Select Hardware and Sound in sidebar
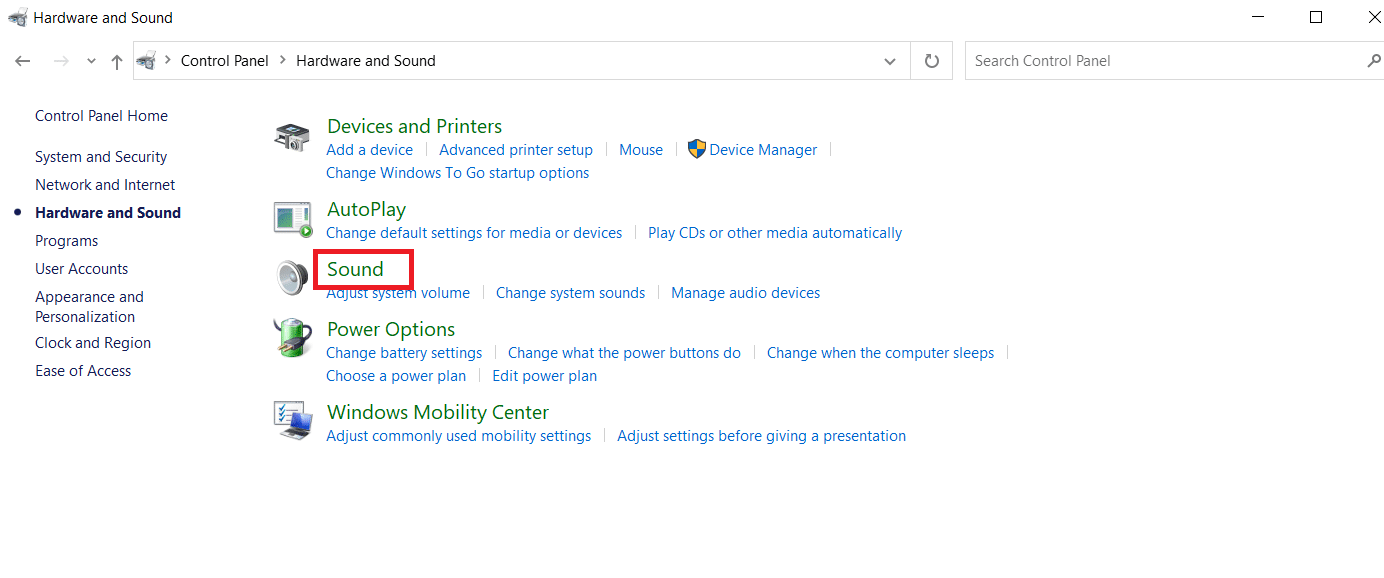This screenshot has width=1384, height=578. click(108, 213)
